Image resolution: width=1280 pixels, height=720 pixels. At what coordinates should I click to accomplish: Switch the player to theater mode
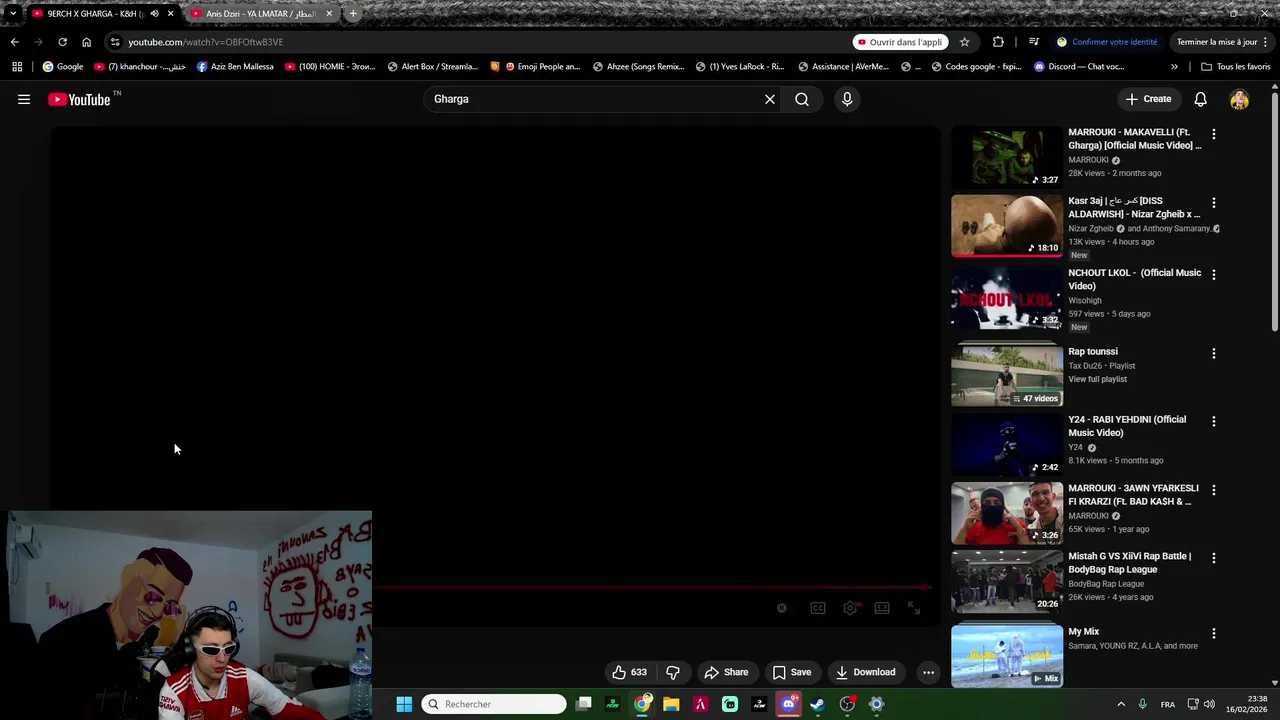tap(882, 608)
